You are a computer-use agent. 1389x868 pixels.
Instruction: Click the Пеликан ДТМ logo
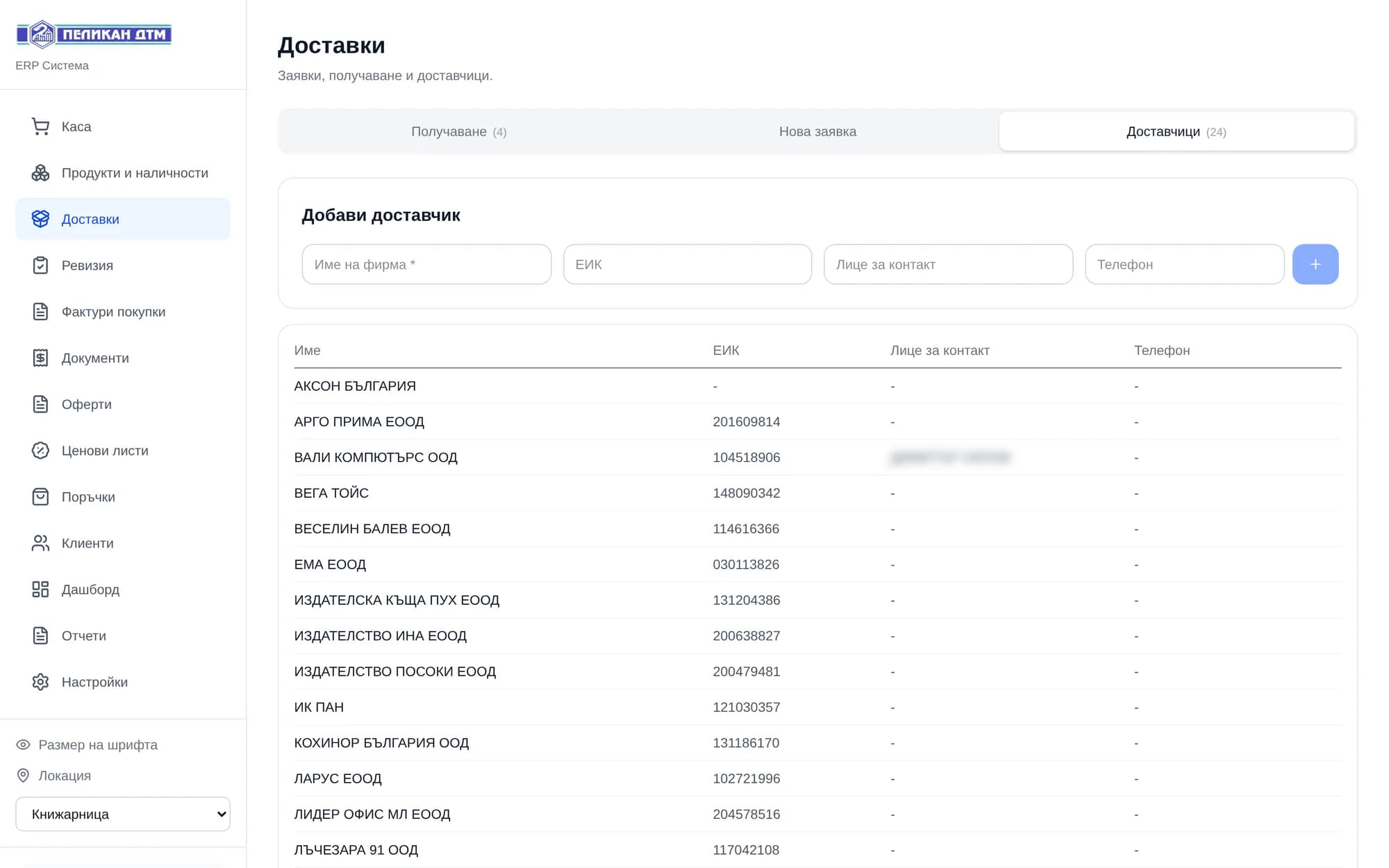[x=94, y=34]
